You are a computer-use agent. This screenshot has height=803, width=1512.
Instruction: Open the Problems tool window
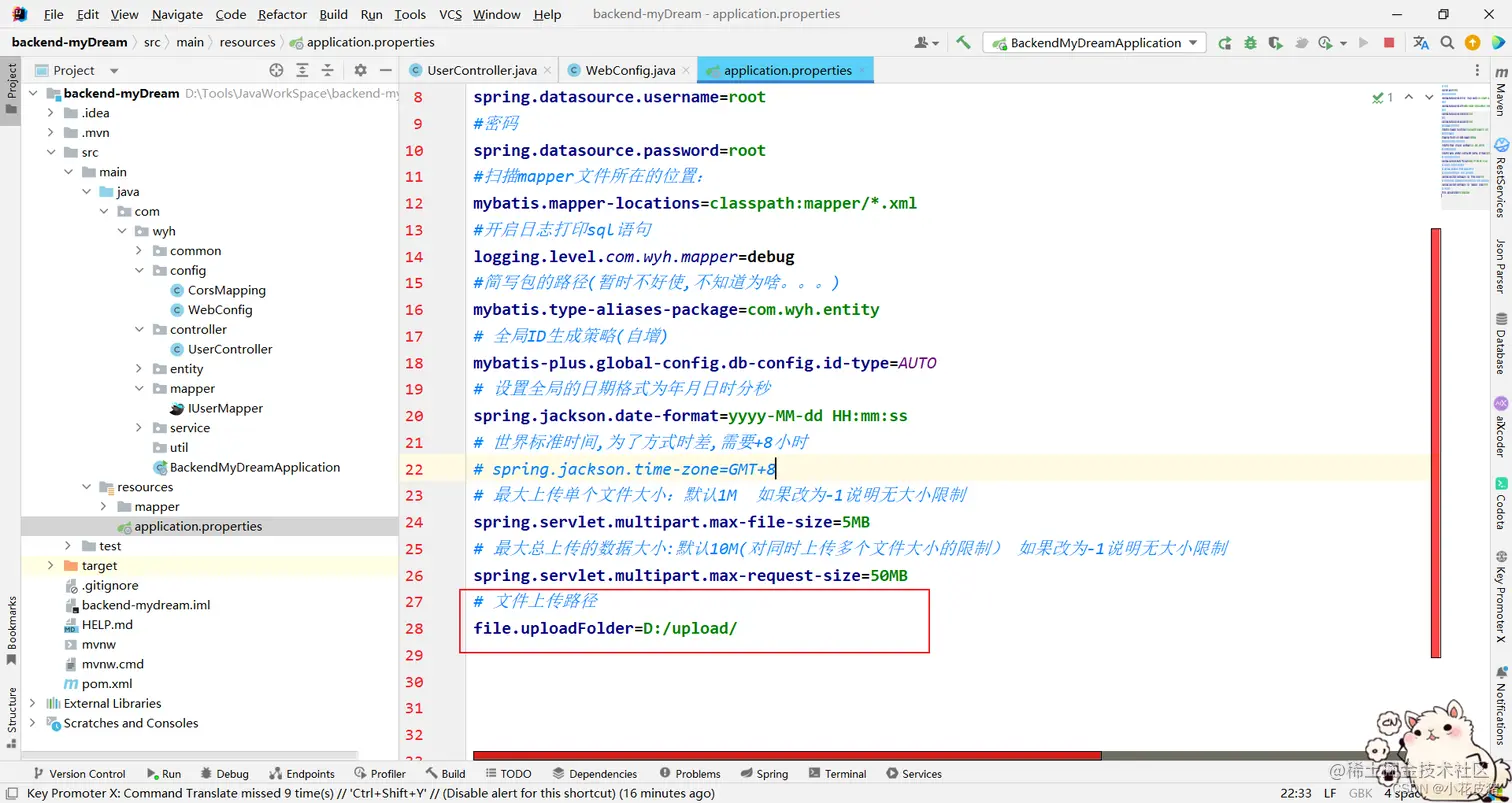[689, 773]
